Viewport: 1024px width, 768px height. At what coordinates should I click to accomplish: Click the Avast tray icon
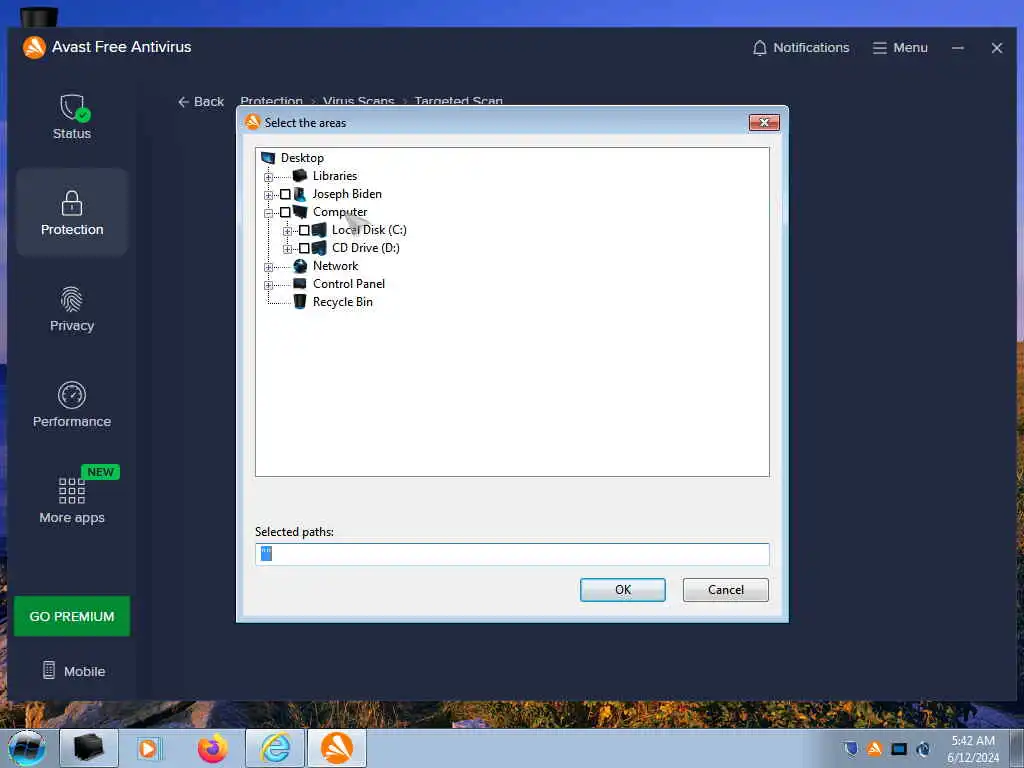874,748
